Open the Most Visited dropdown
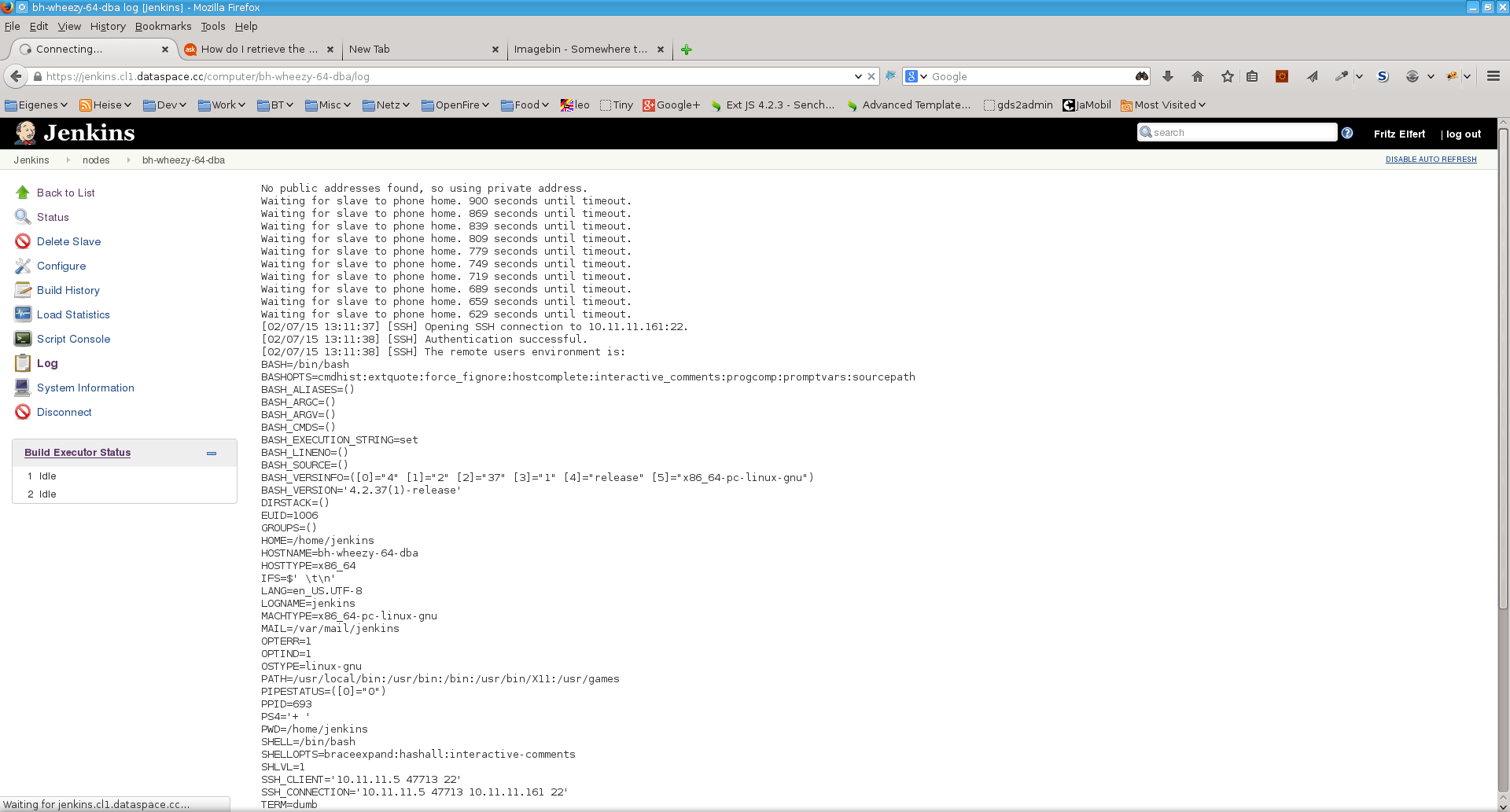Image resolution: width=1510 pixels, height=812 pixels. point(1163,105)
